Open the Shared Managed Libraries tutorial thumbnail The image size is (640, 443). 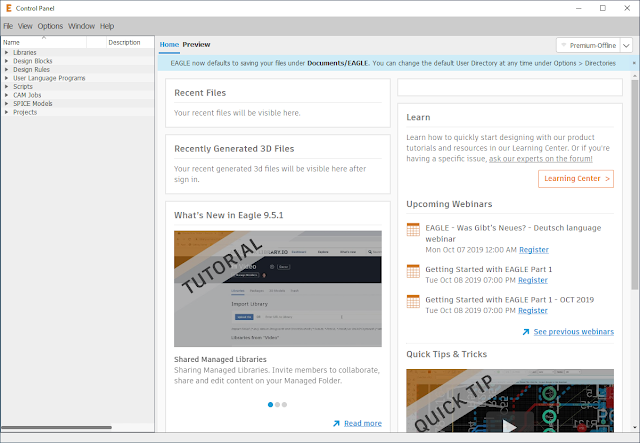coord(278,289)
